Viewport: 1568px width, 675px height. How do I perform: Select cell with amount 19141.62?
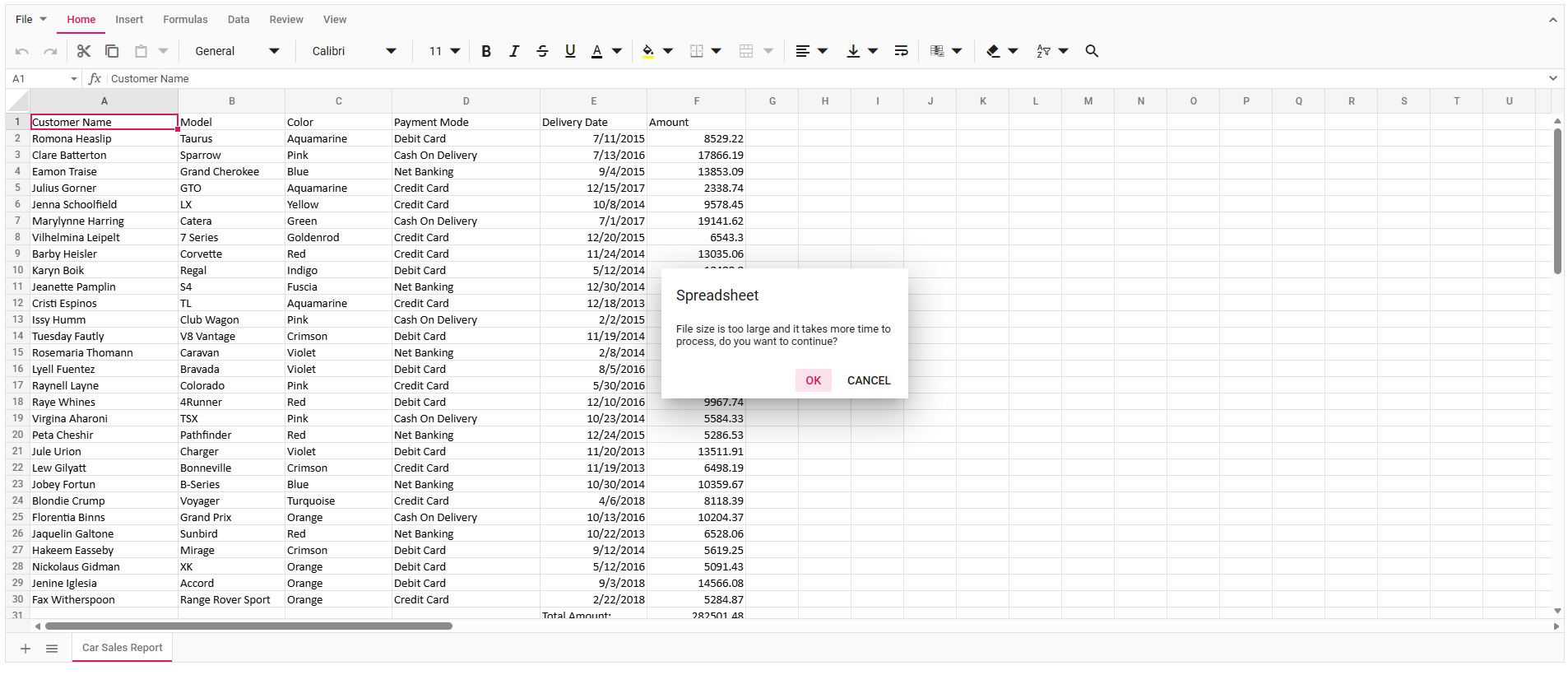[x=697, y=221]
